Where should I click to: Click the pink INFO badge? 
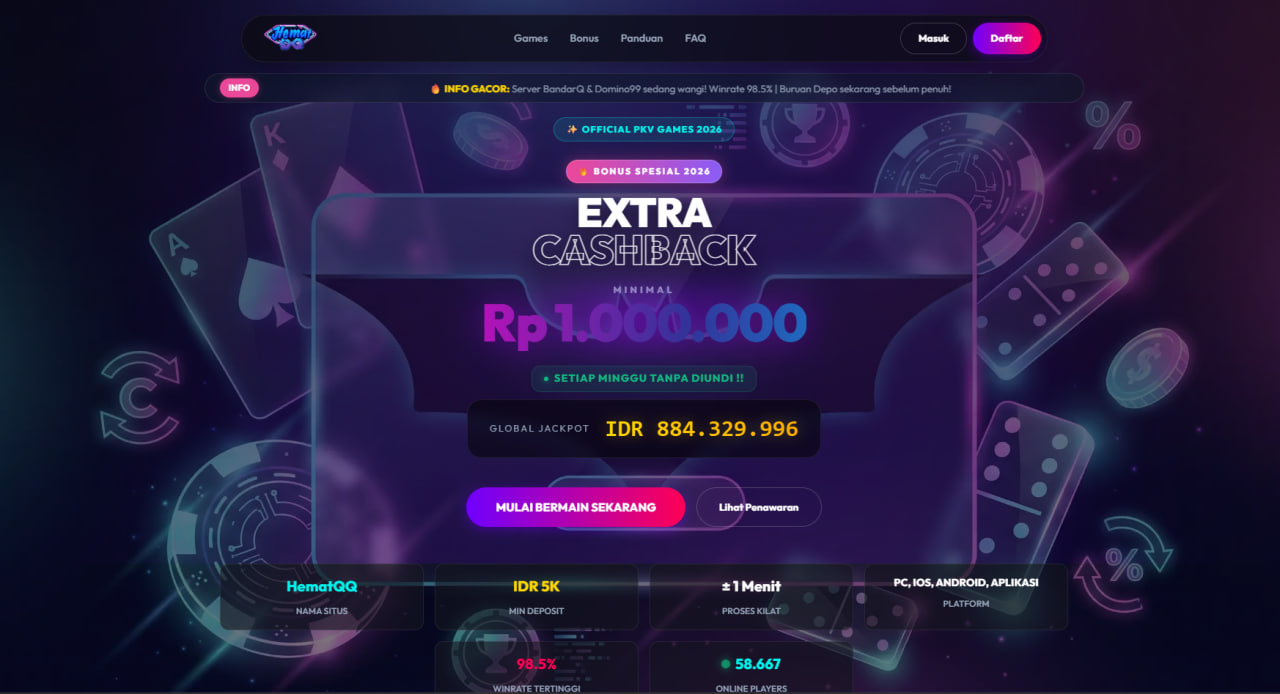point(239,88)
